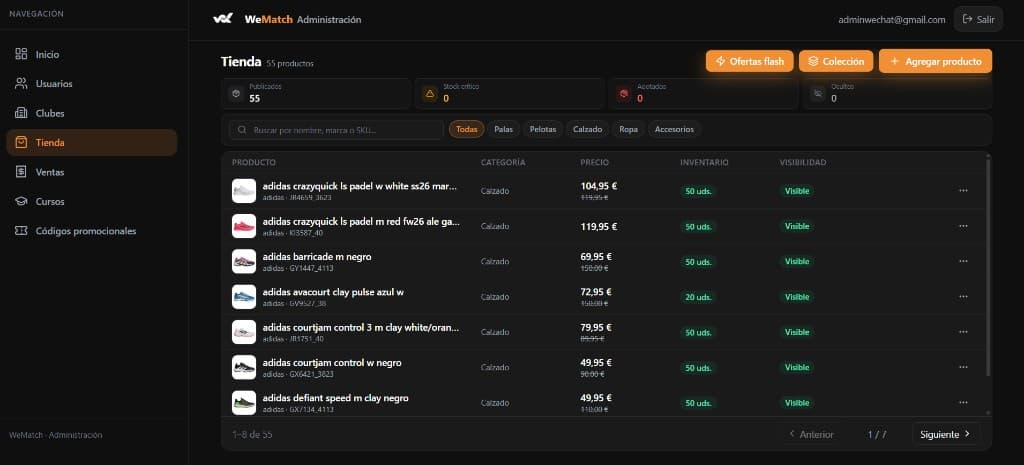The width and height of the screenshot is (1024, 465).
Task: Click thumbnail of crazyquick ls padel w white
Action: (x=244, y=191)
